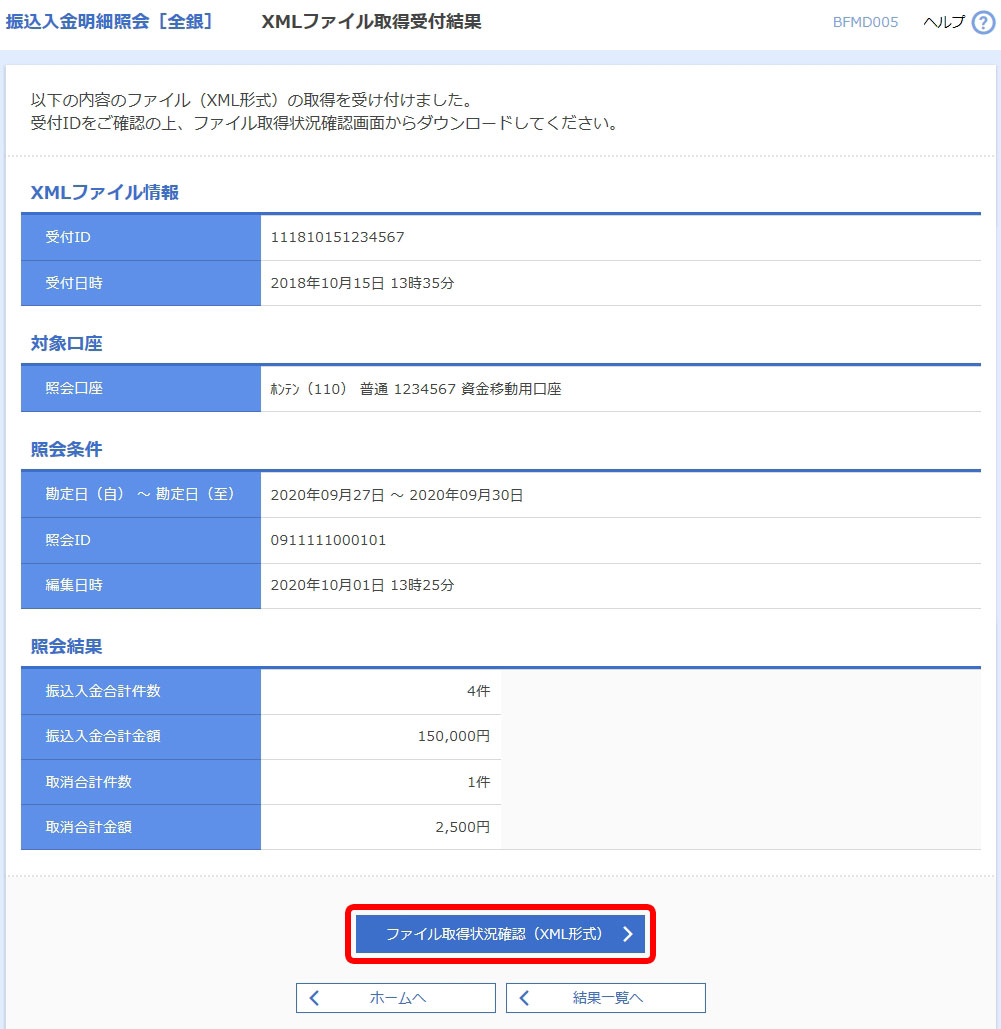Click ファイル取得状況確認（XML形式） button

pos(500,934)
